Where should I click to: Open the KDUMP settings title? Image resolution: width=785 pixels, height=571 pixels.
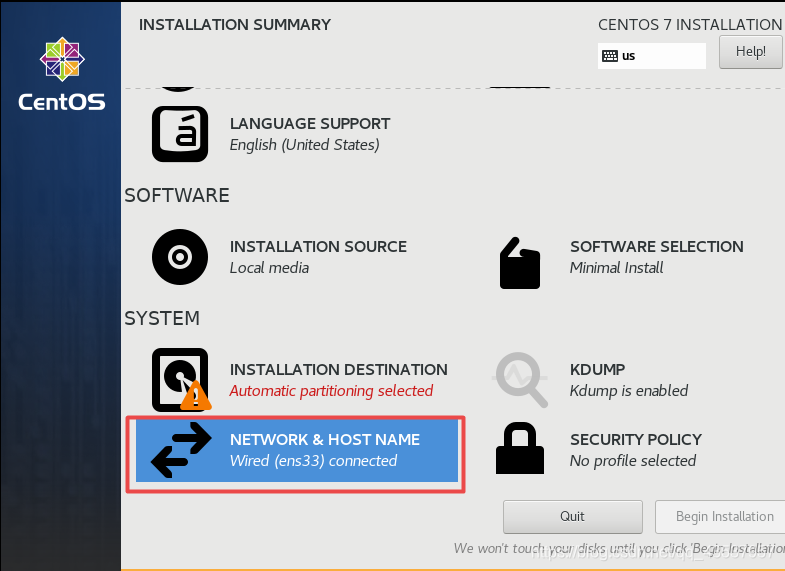click(x=597, y=369)
